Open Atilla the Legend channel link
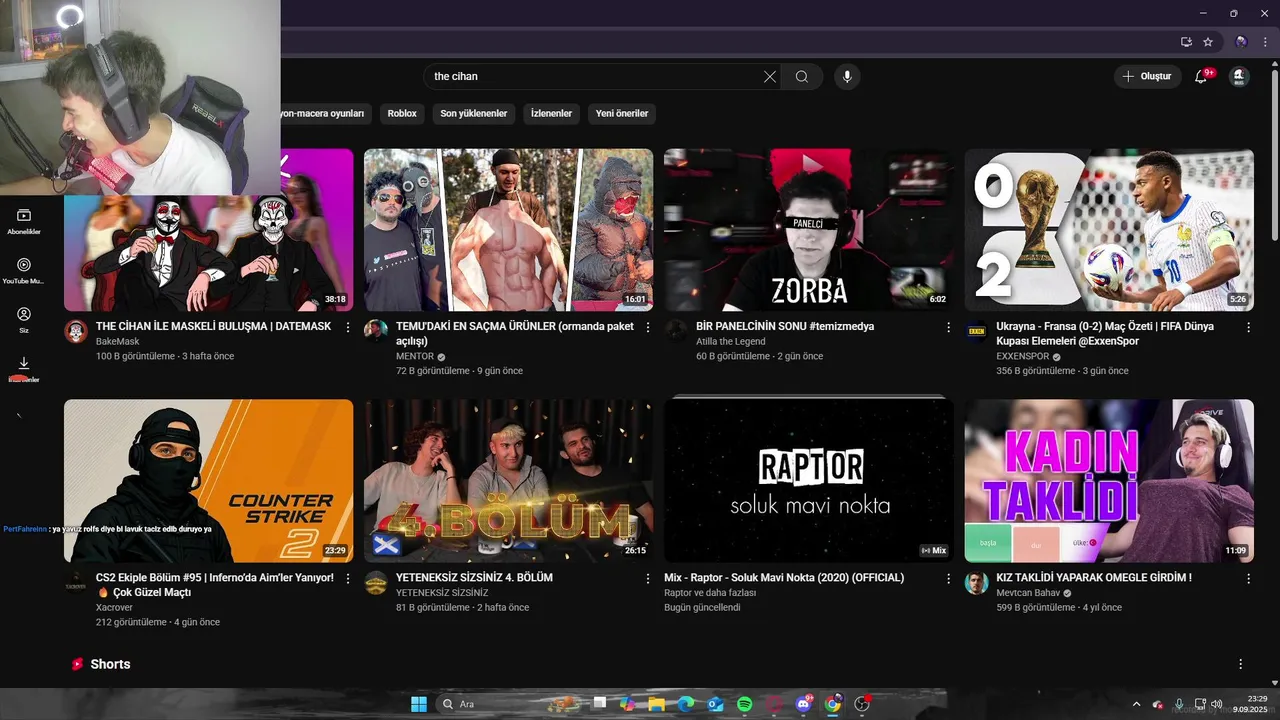This screenshot has height=720, width=1280. pyautogui.click(x=731, y=341)
